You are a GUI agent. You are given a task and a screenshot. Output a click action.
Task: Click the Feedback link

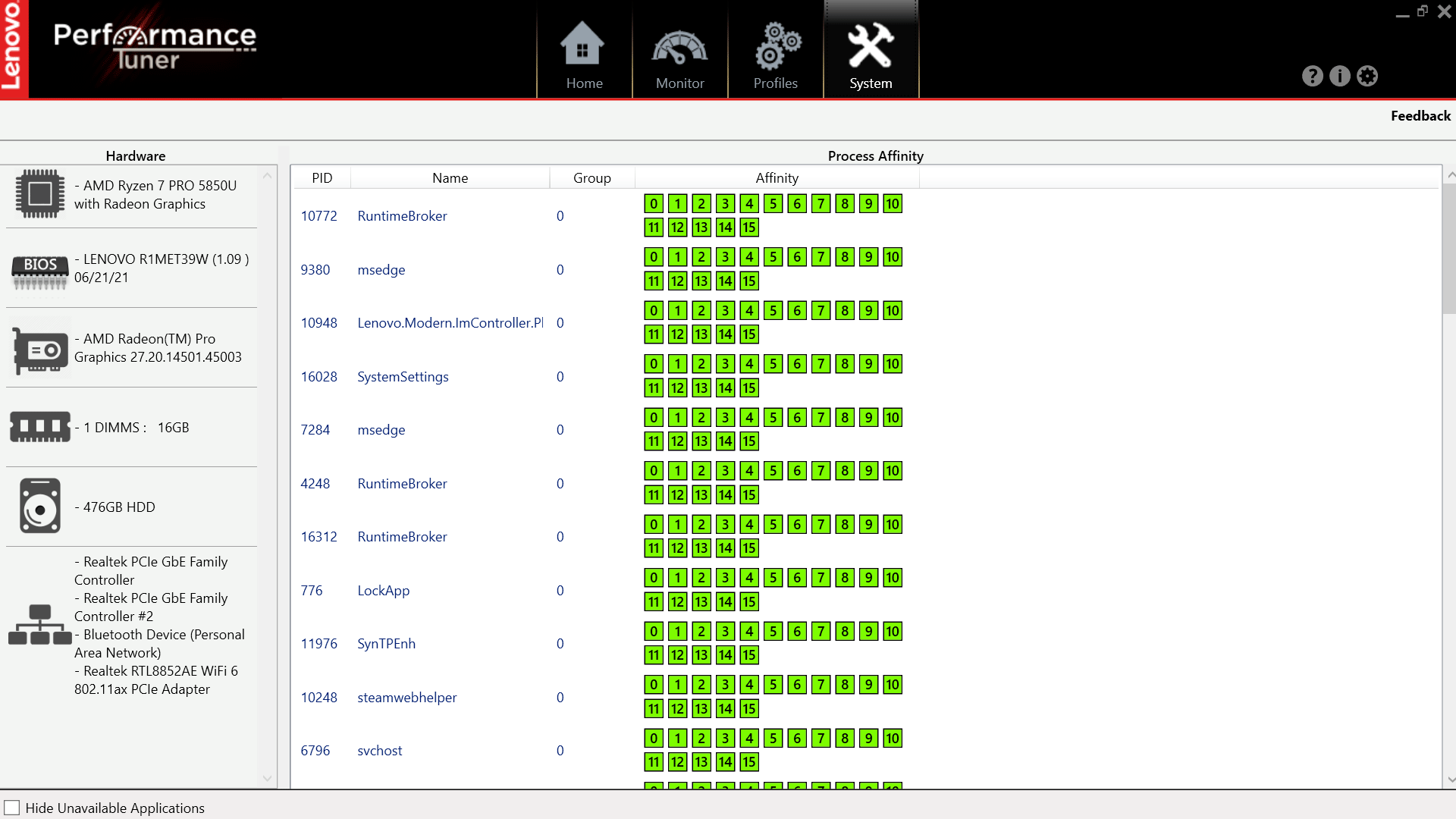click(1420, 115)
